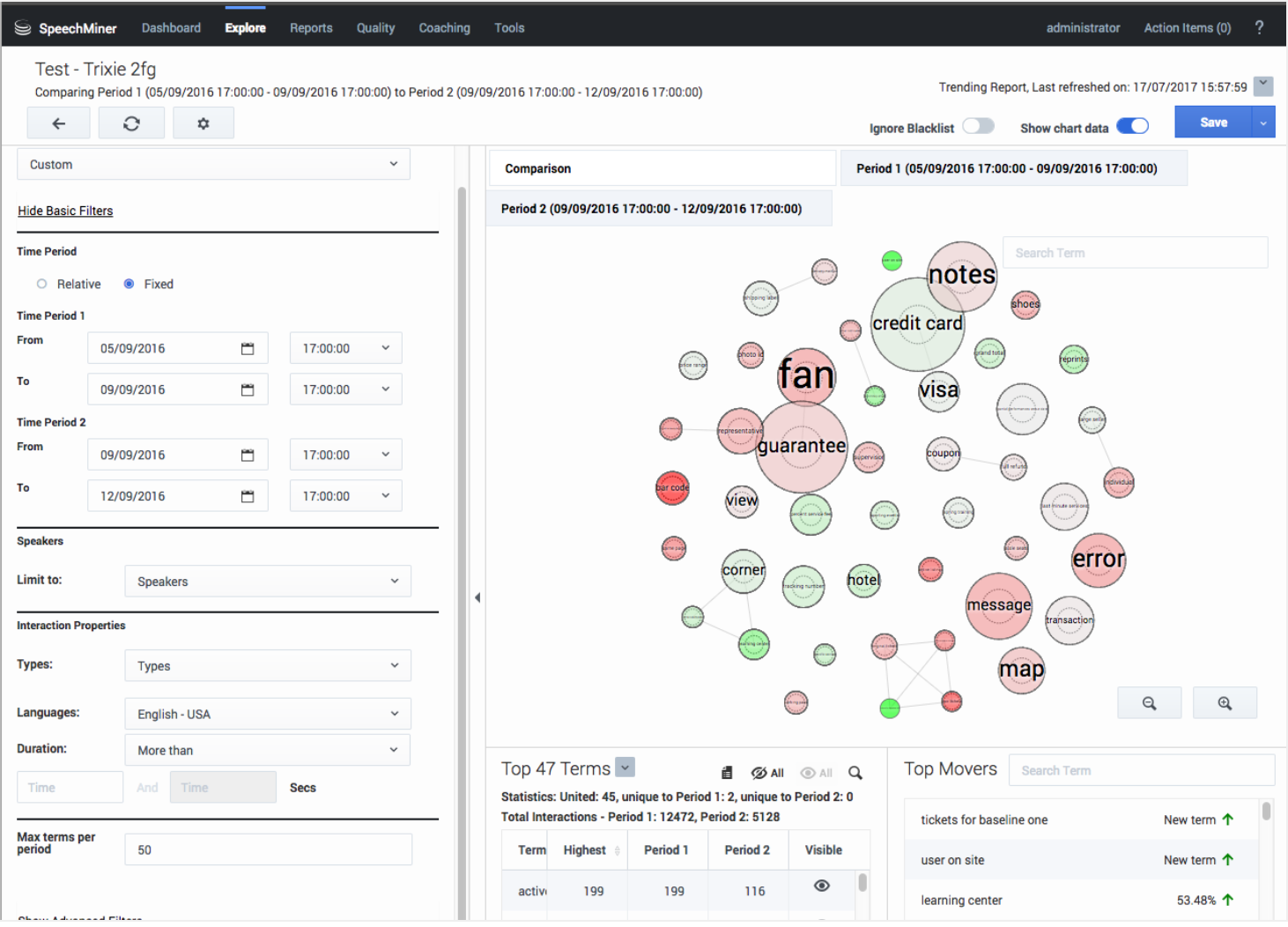This screenshot has width=1288, height=927.
Task: Click the Top Movers list scrollbar
Action: 1266,811
